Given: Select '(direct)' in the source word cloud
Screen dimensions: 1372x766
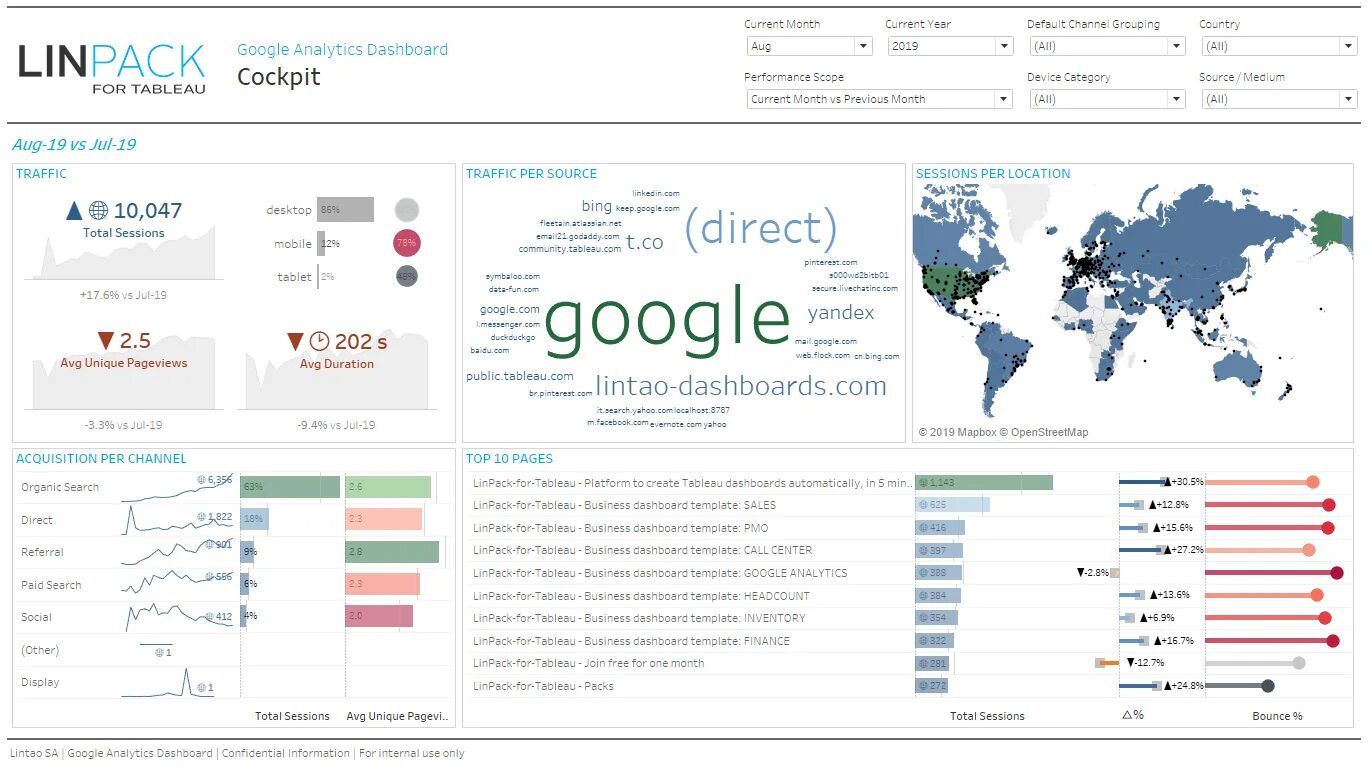Looking at the screenshot, I should 760,228.
